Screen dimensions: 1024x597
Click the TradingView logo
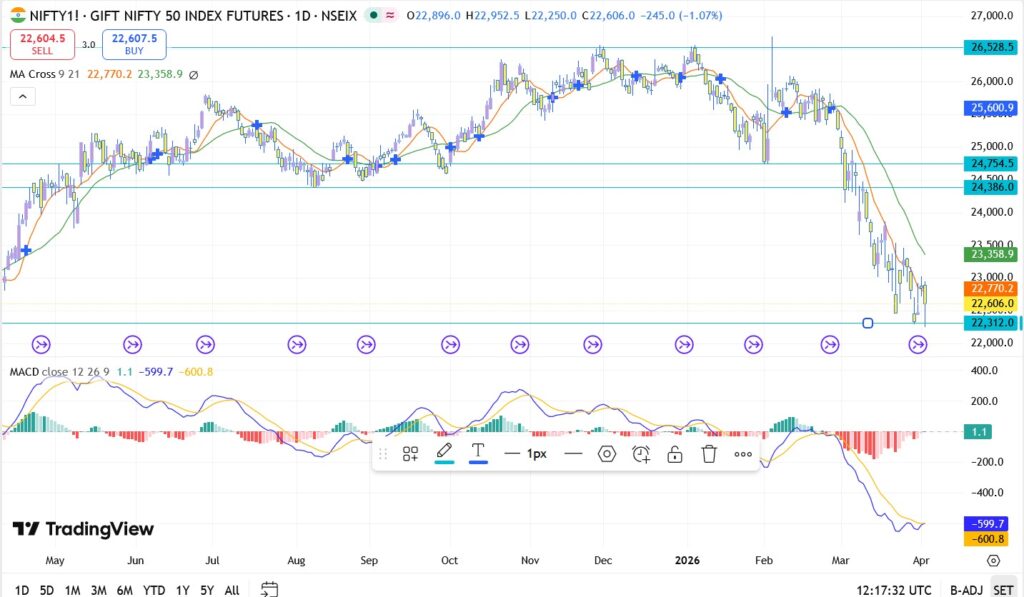pos(83,529)
